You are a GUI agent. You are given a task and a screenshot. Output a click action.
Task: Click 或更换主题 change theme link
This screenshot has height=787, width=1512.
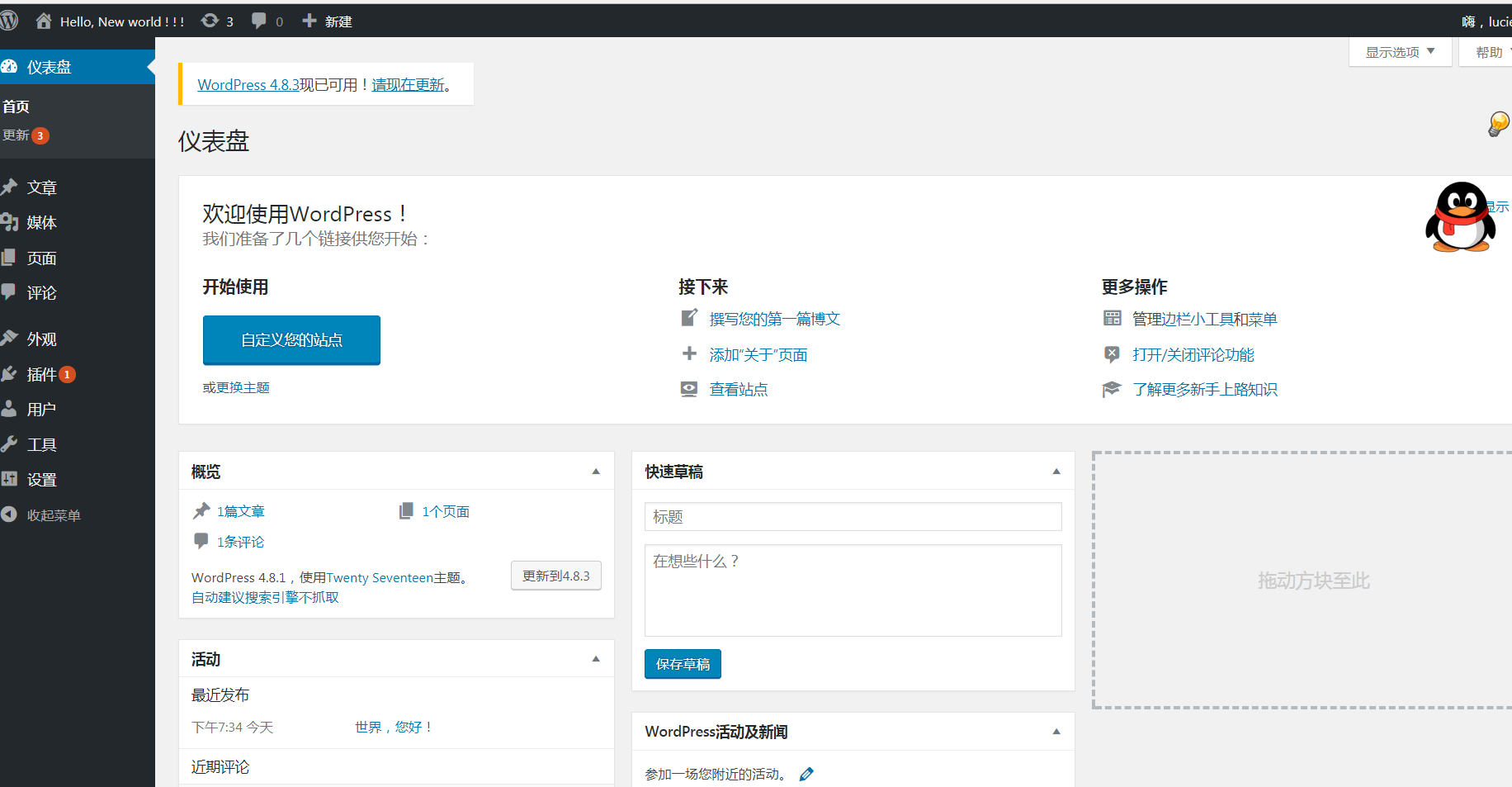point(243,387)
